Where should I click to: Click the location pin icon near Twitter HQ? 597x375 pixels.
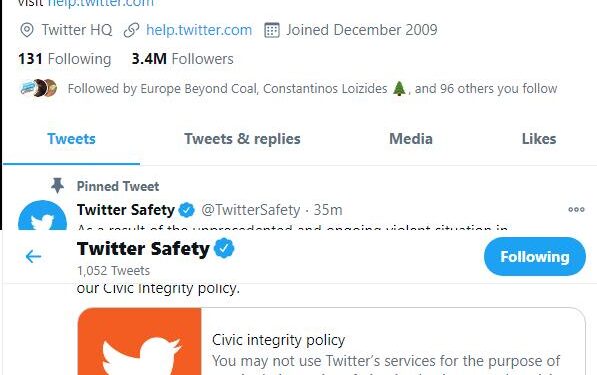tap(27, 30)
